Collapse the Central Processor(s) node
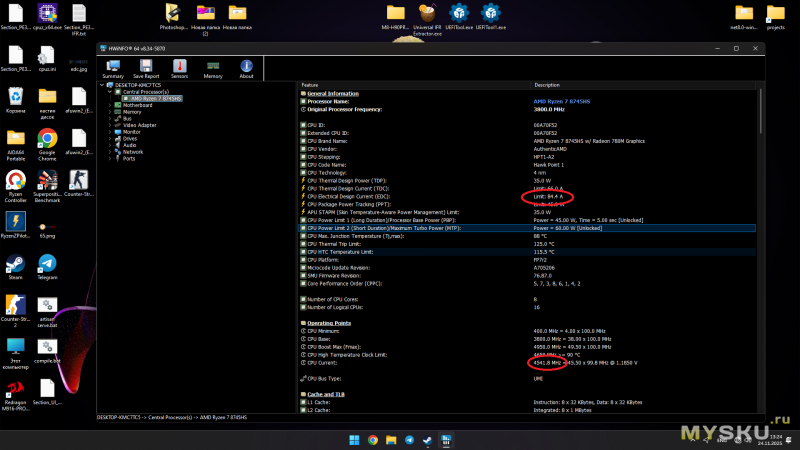This screenshot has height=450, width=800. point(110,92)
